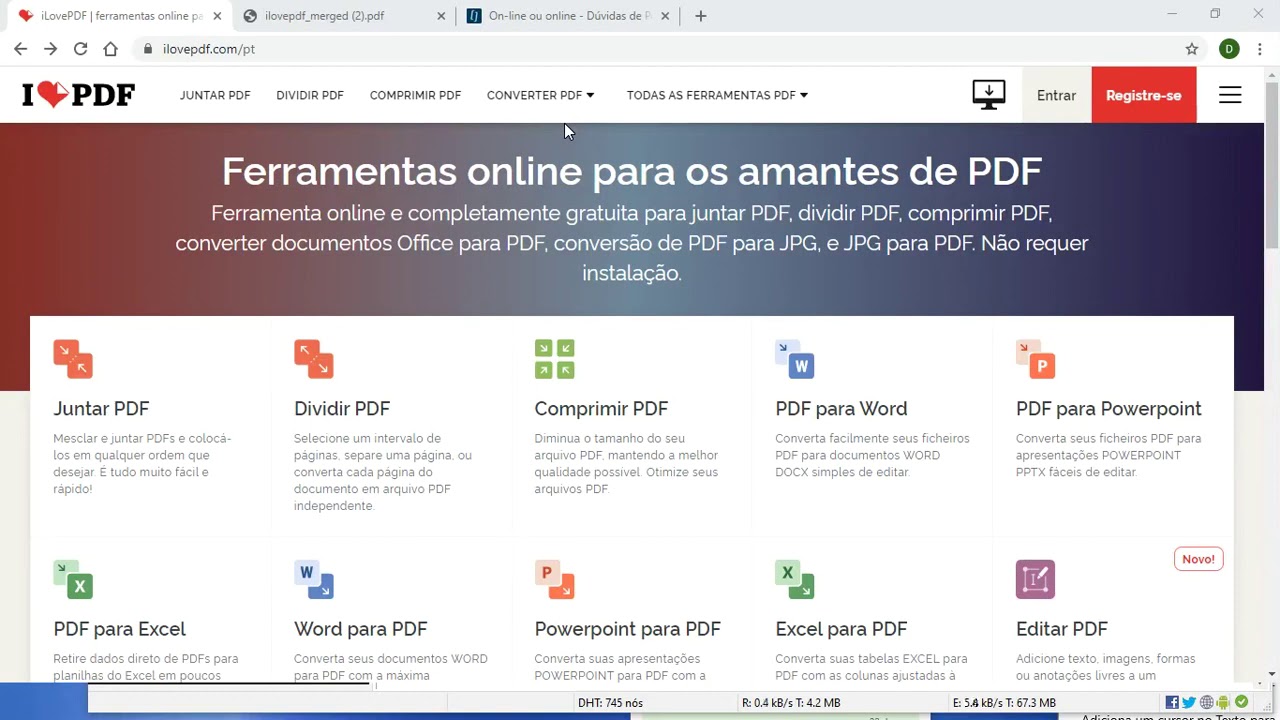Click the green checkmark status icon
Image resolution: width=1280 pixels, height=720 pixels.
coord(1241,702)
